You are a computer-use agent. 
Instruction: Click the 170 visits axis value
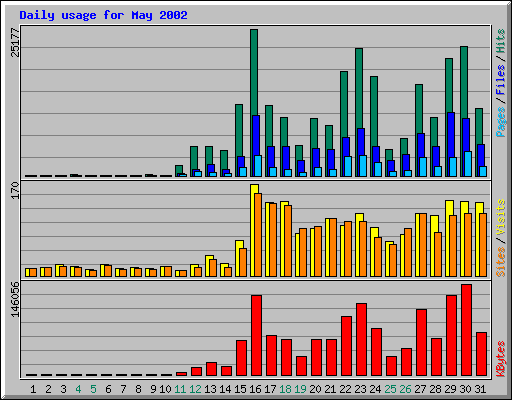[15, 190]
